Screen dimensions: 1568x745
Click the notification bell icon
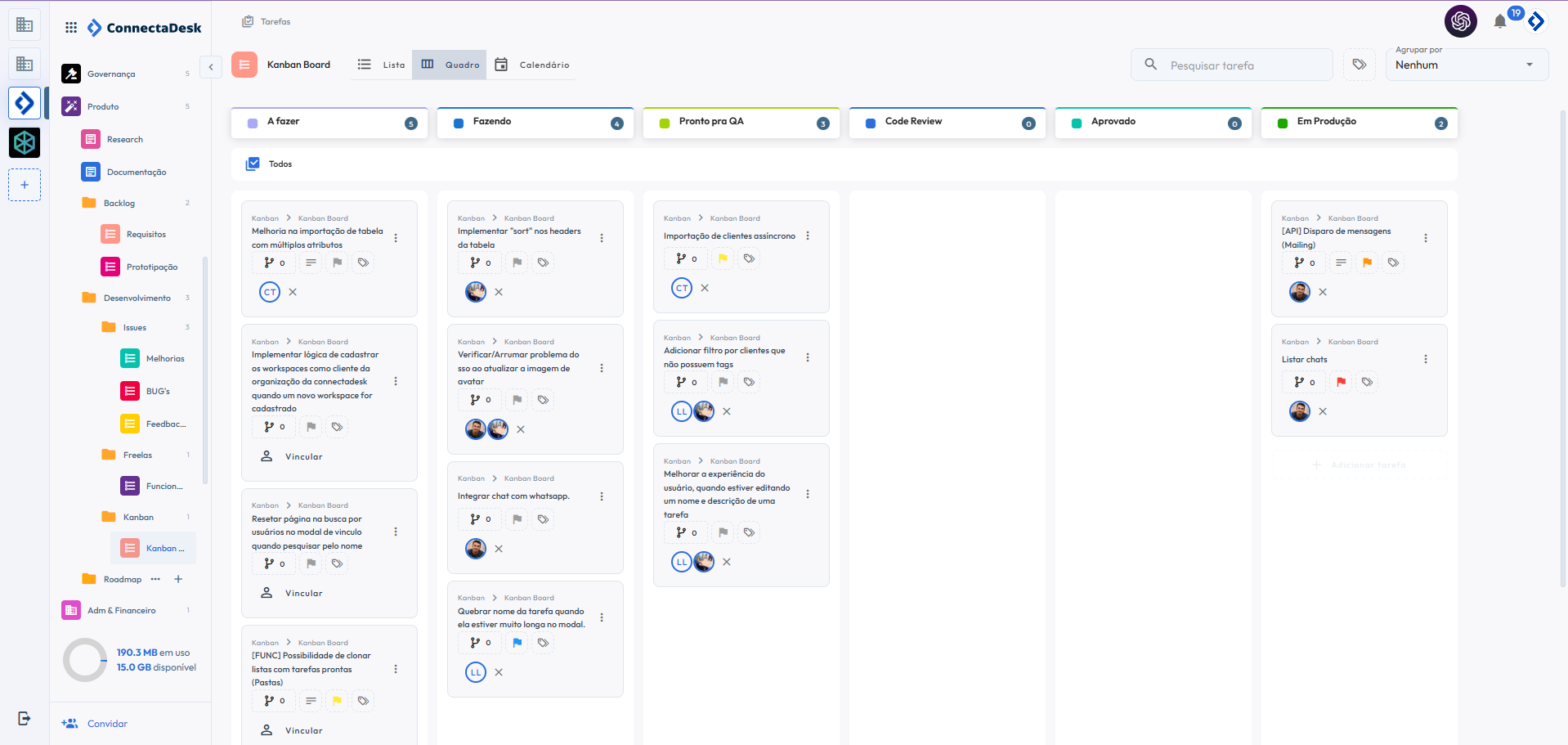[x=1499, y=22]
